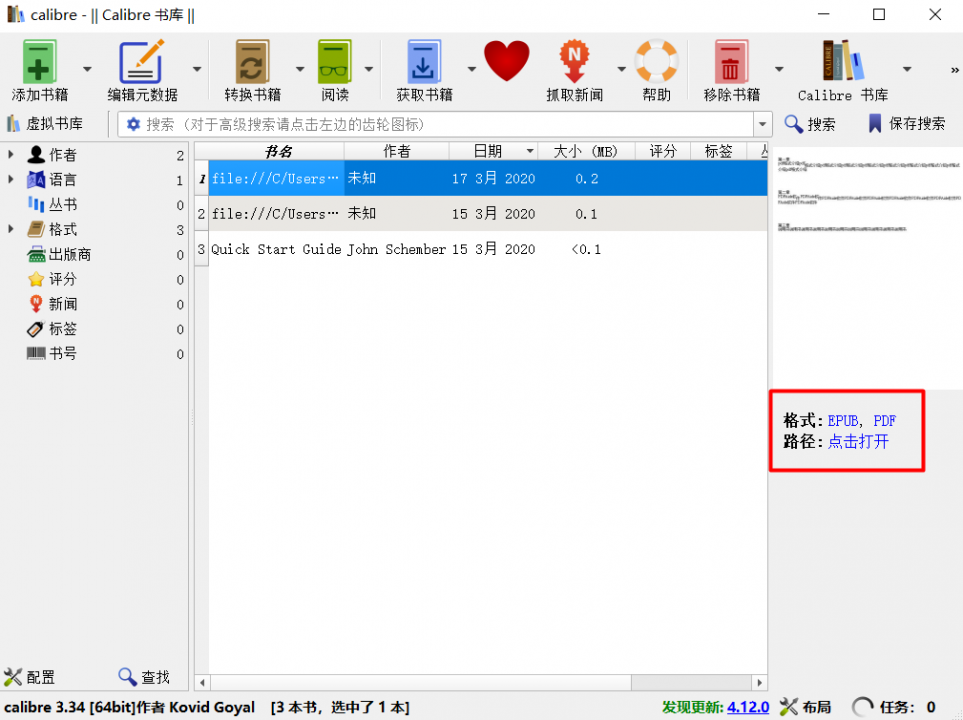Click update version link 4.12.0

point(747,707)
